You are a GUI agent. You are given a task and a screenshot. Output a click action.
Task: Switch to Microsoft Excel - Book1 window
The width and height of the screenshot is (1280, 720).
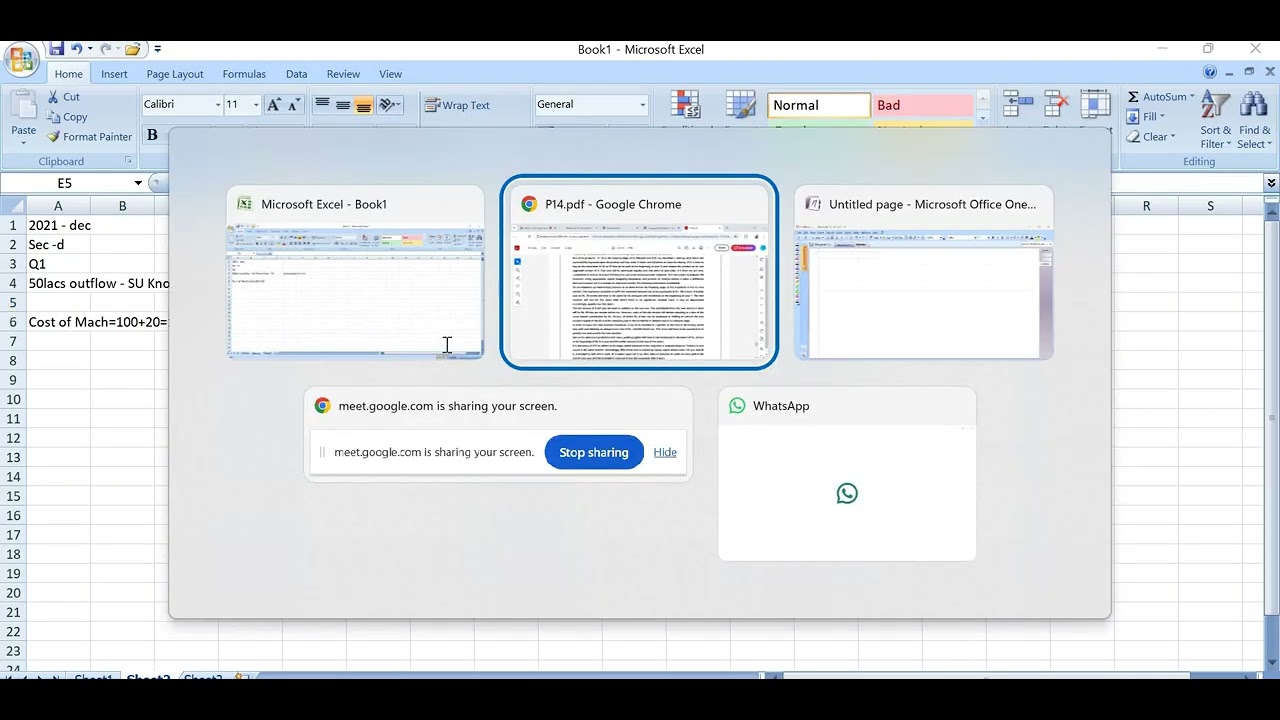(x=355, y=272)
